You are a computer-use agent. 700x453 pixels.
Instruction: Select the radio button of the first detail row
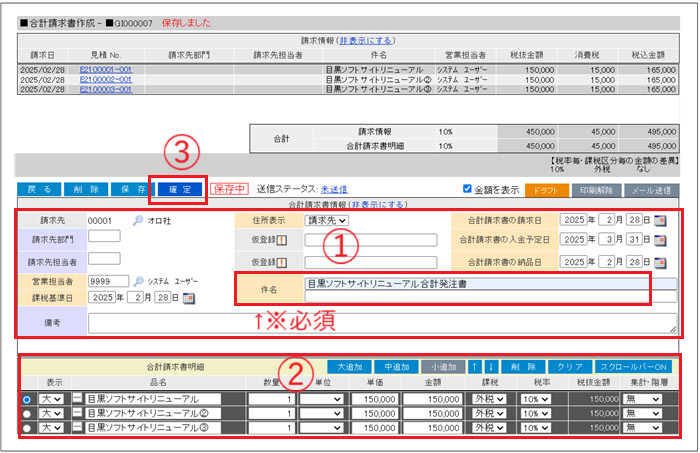click(27, 399)
